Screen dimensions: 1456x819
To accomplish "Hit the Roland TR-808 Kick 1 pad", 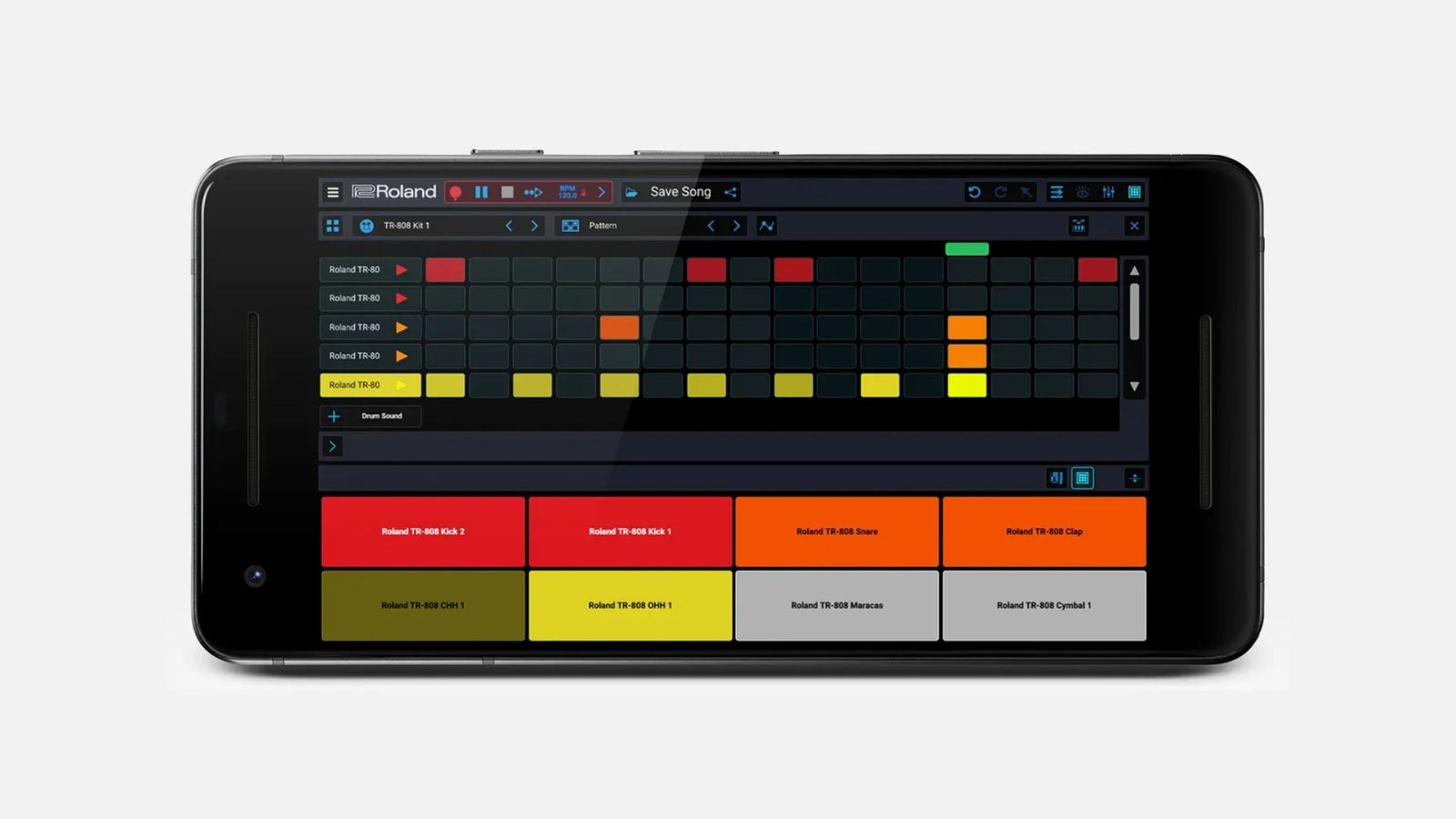I will click(x=630, y=531).
